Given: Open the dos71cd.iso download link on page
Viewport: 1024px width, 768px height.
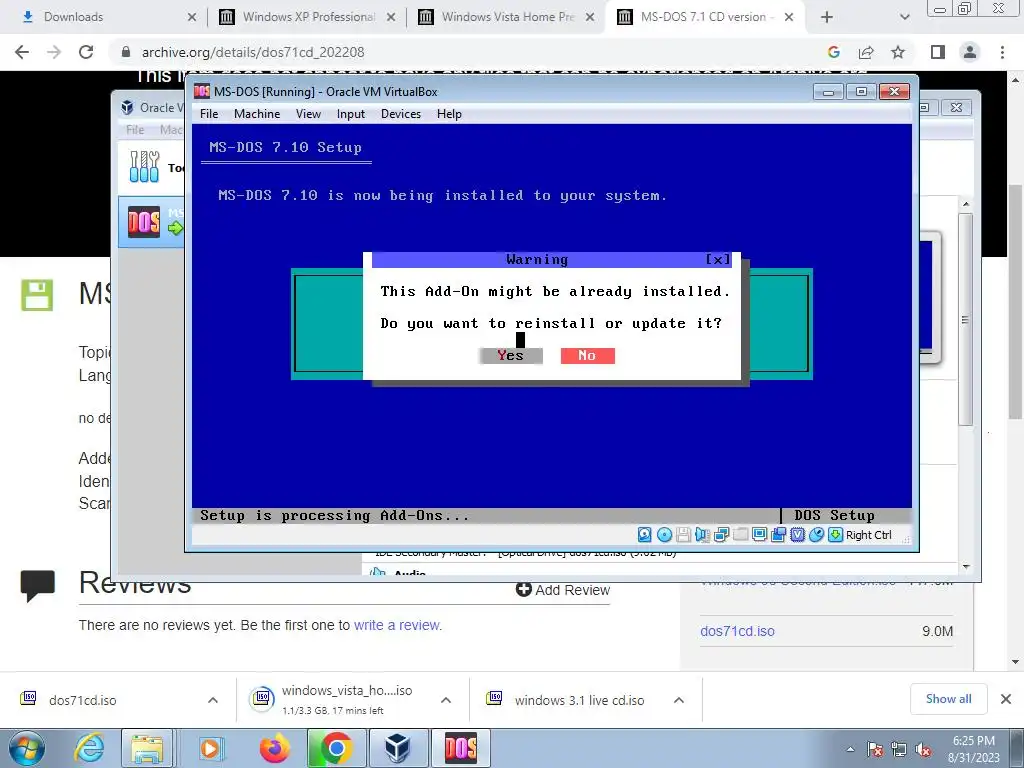Looking at the screenshot, I should click(737, 632).
